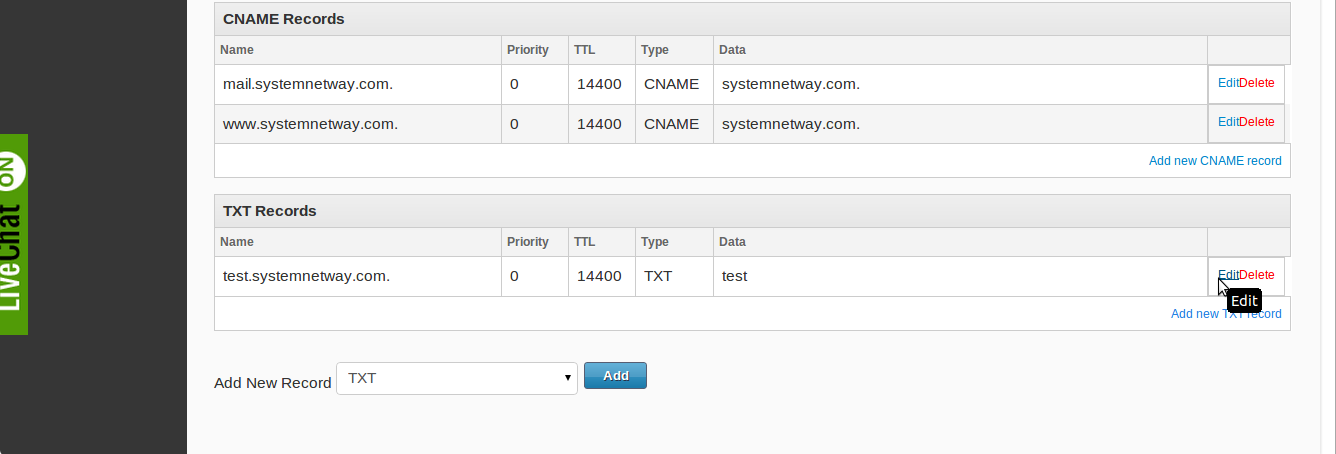Screen dimensions: 1336x454
Task: Open the LiveChat side tab
Action: (x=13, y=234)
